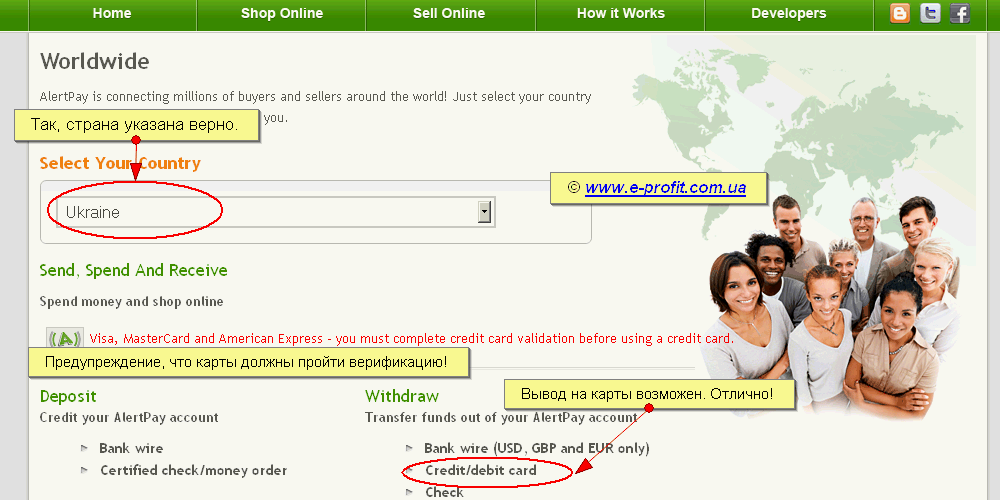Click 'Spend money and shop online' text
Viewport: 1000px width, 500px height.
click(131, 302)
